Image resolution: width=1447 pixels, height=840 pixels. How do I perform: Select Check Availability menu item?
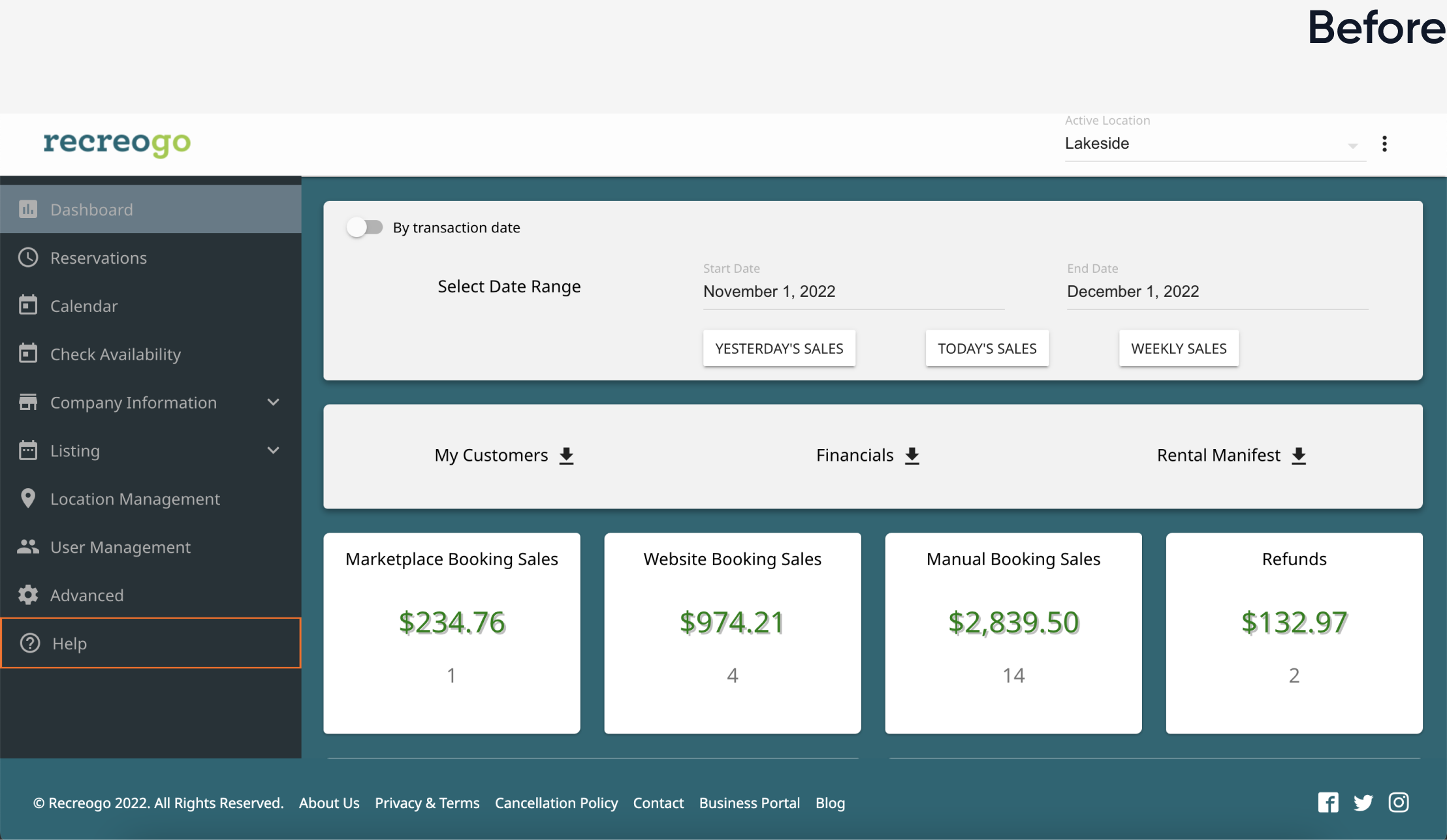point(151,354)
